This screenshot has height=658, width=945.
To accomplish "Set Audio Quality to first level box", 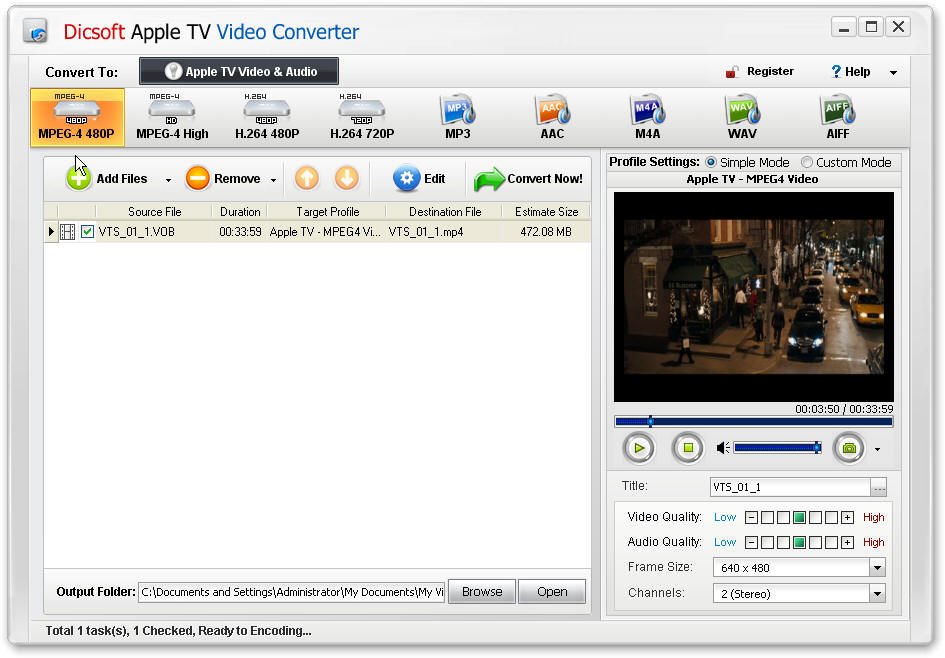I will click(x=767, y=542).
